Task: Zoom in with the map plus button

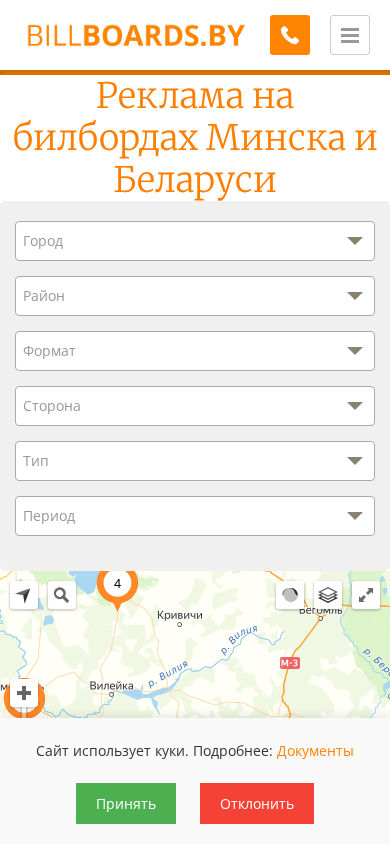Action: (x=24, y=693)
